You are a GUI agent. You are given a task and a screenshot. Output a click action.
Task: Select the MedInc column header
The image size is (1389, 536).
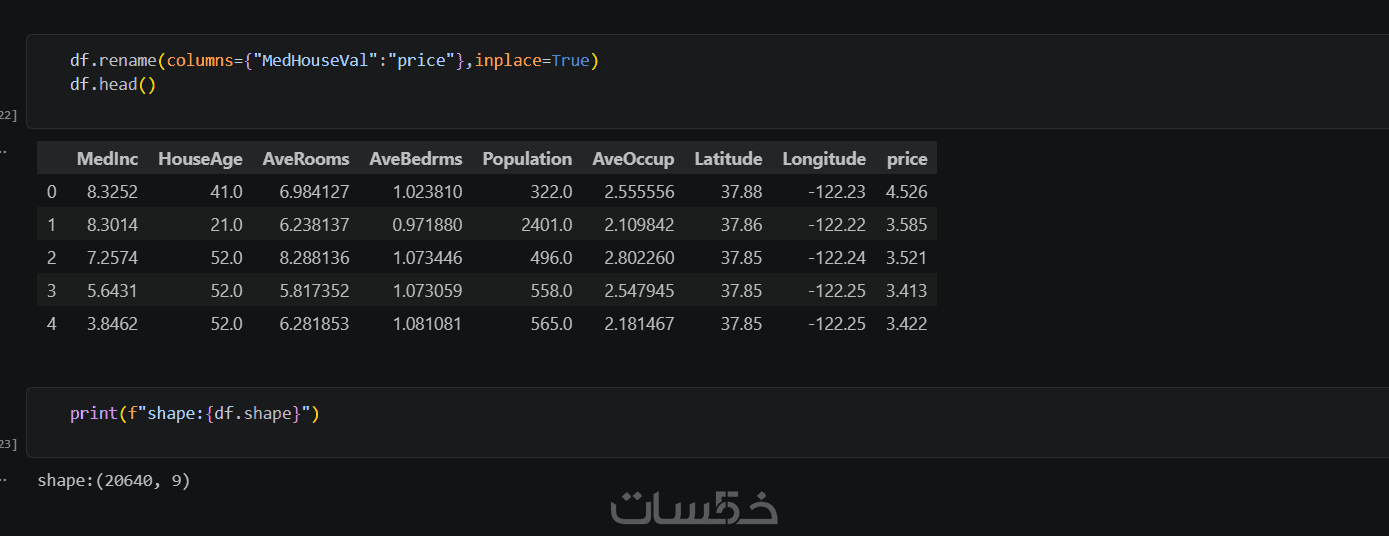107,159
